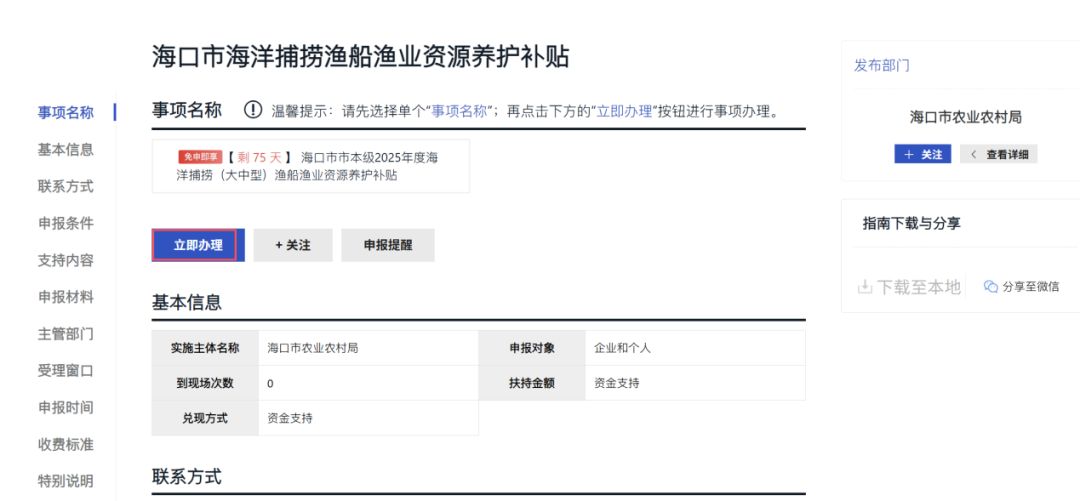Screen dimensions: 1080x501
Task: Click the 立即办理 button
Action: (198, 245)
